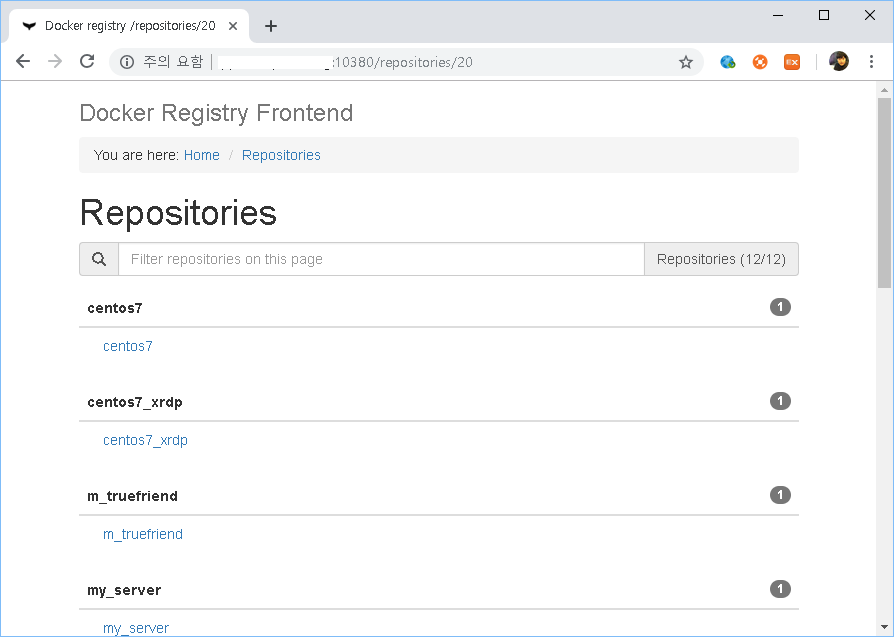
Task: Reload the page with the refresh icon
Action: click(87, 62)
